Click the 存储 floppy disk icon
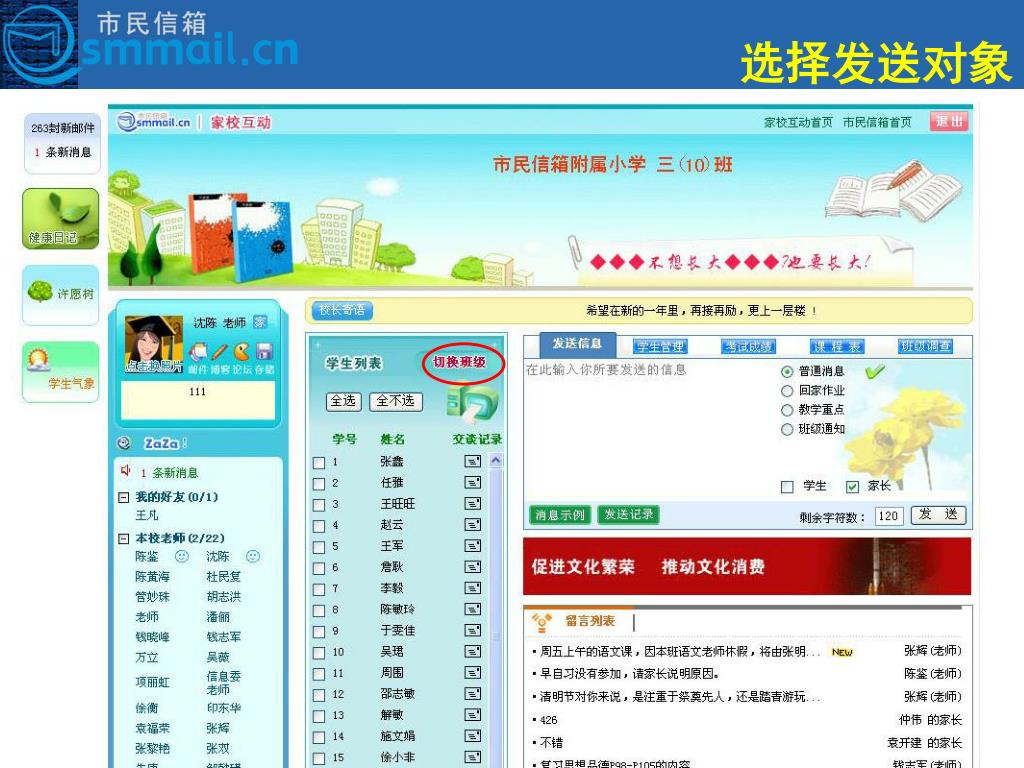This screenshot has height=768, width=1024. tap(264, 353)
